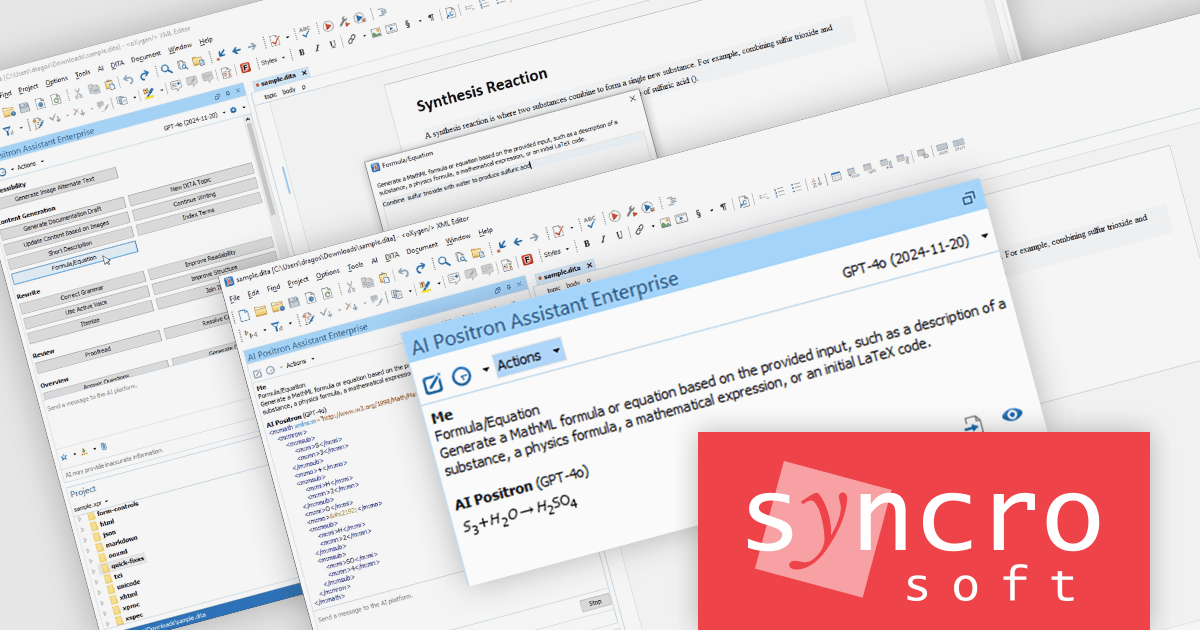Screen dimensions: 1200x630
Task: Click search magnifier icon in back window toolbar
Action: tap(167, 68)
